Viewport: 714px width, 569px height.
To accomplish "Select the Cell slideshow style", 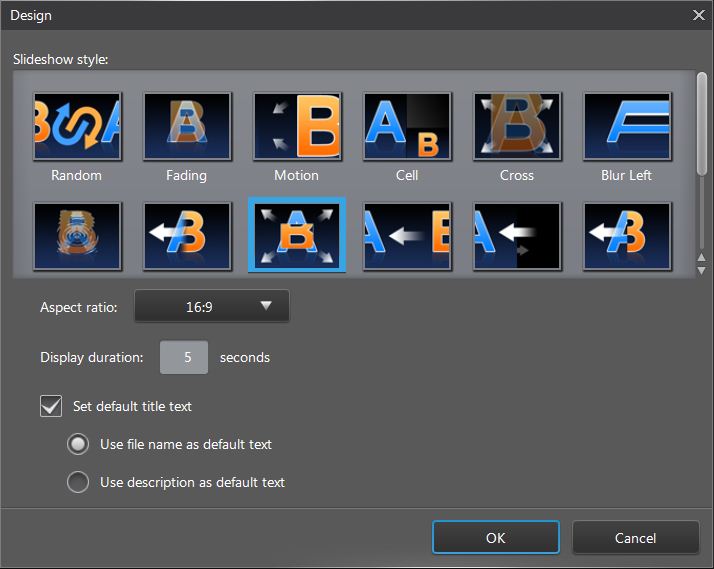I will (x=407, y=127).
